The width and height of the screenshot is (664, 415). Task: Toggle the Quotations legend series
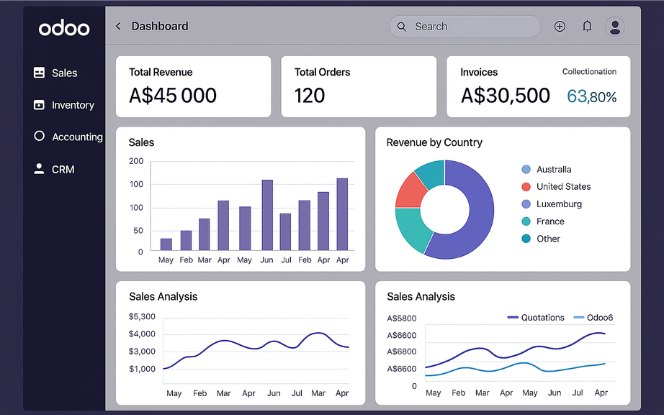(536, 318)
